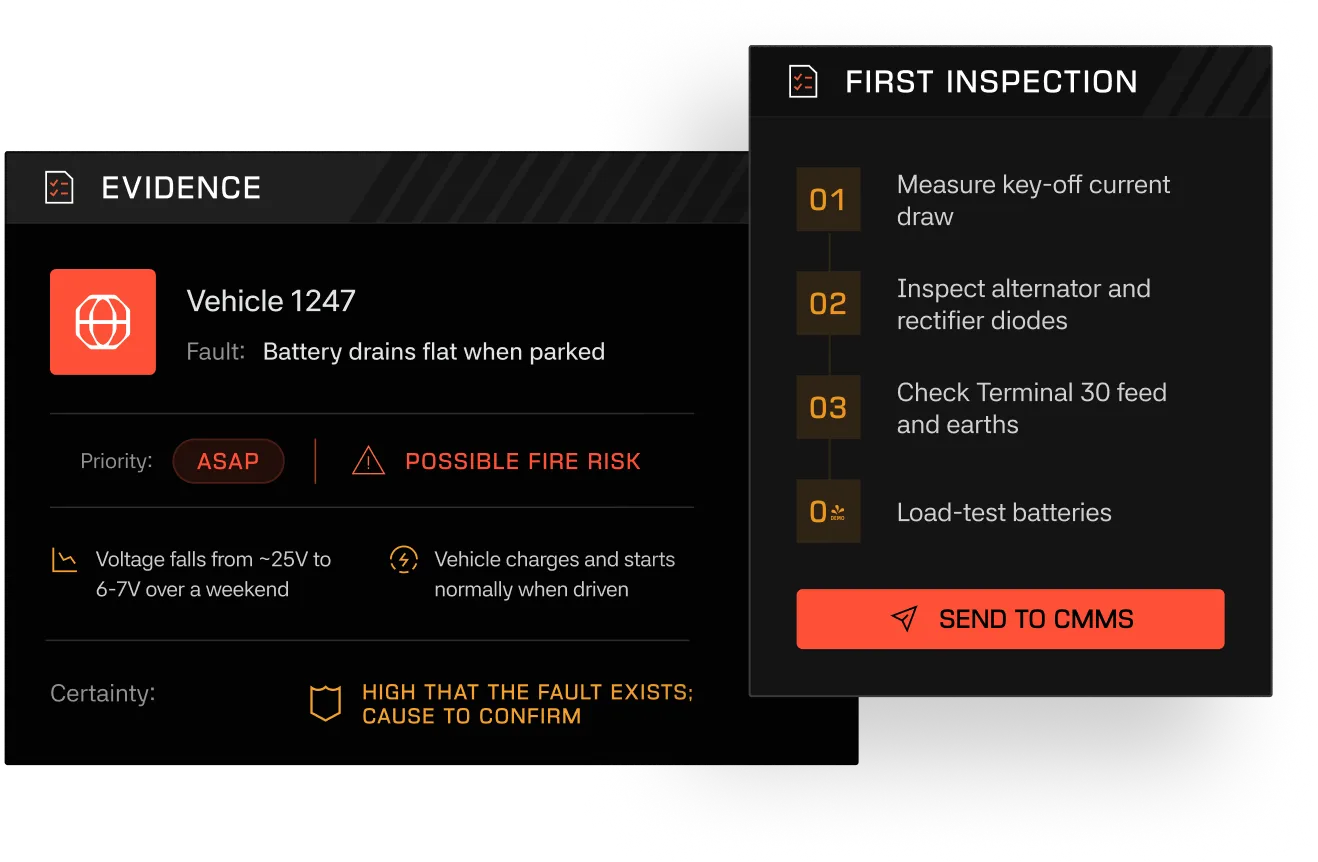Viewport: 1318px width, 862px height.
Task: Click the Evidence checklist document icon
Action: (60, 187)
